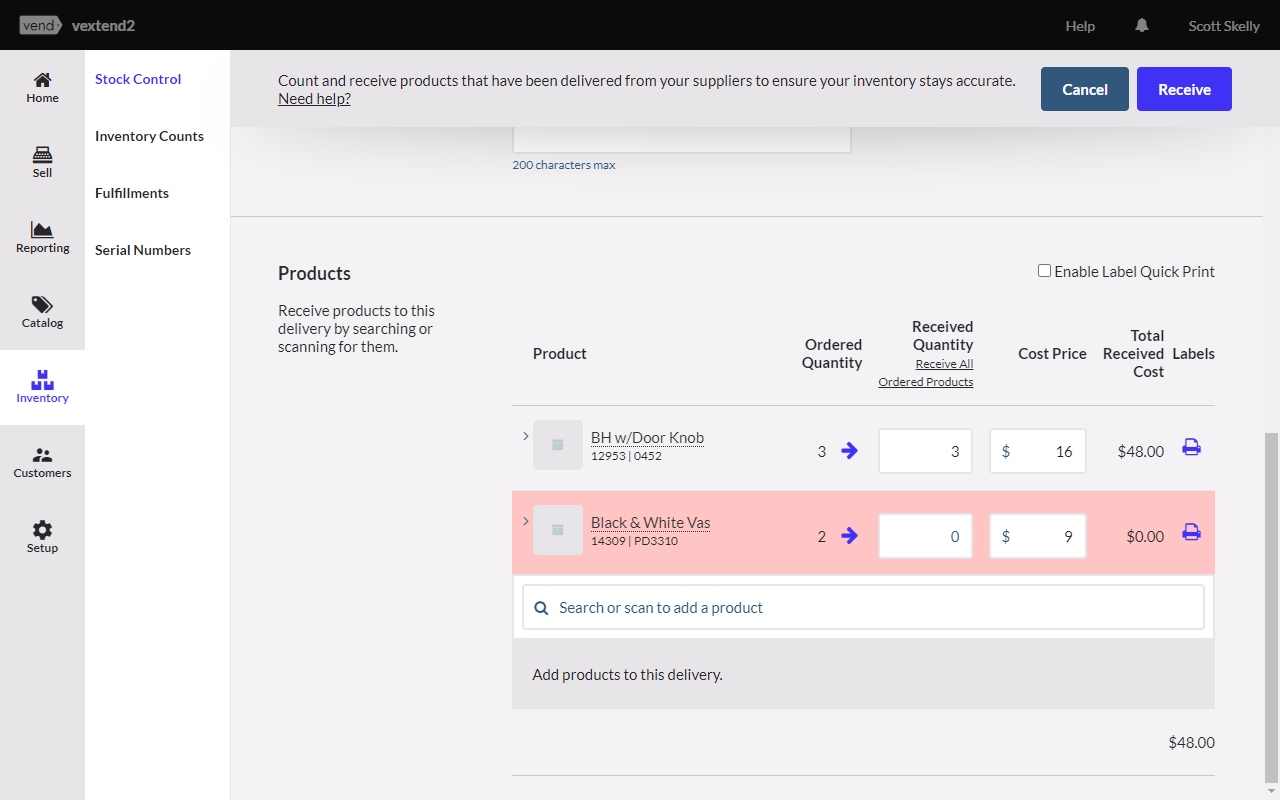Open the Serial Numbers page
1280x800 pixels.
click(x=142, y=249)
